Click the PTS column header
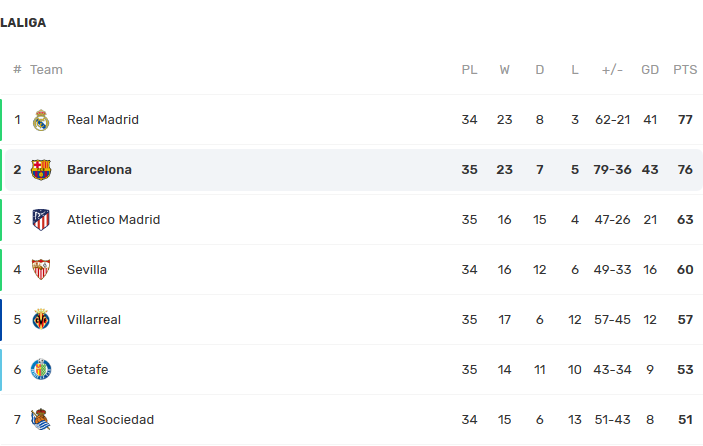This screenshot has width=703, height=446. coord(685,70)
